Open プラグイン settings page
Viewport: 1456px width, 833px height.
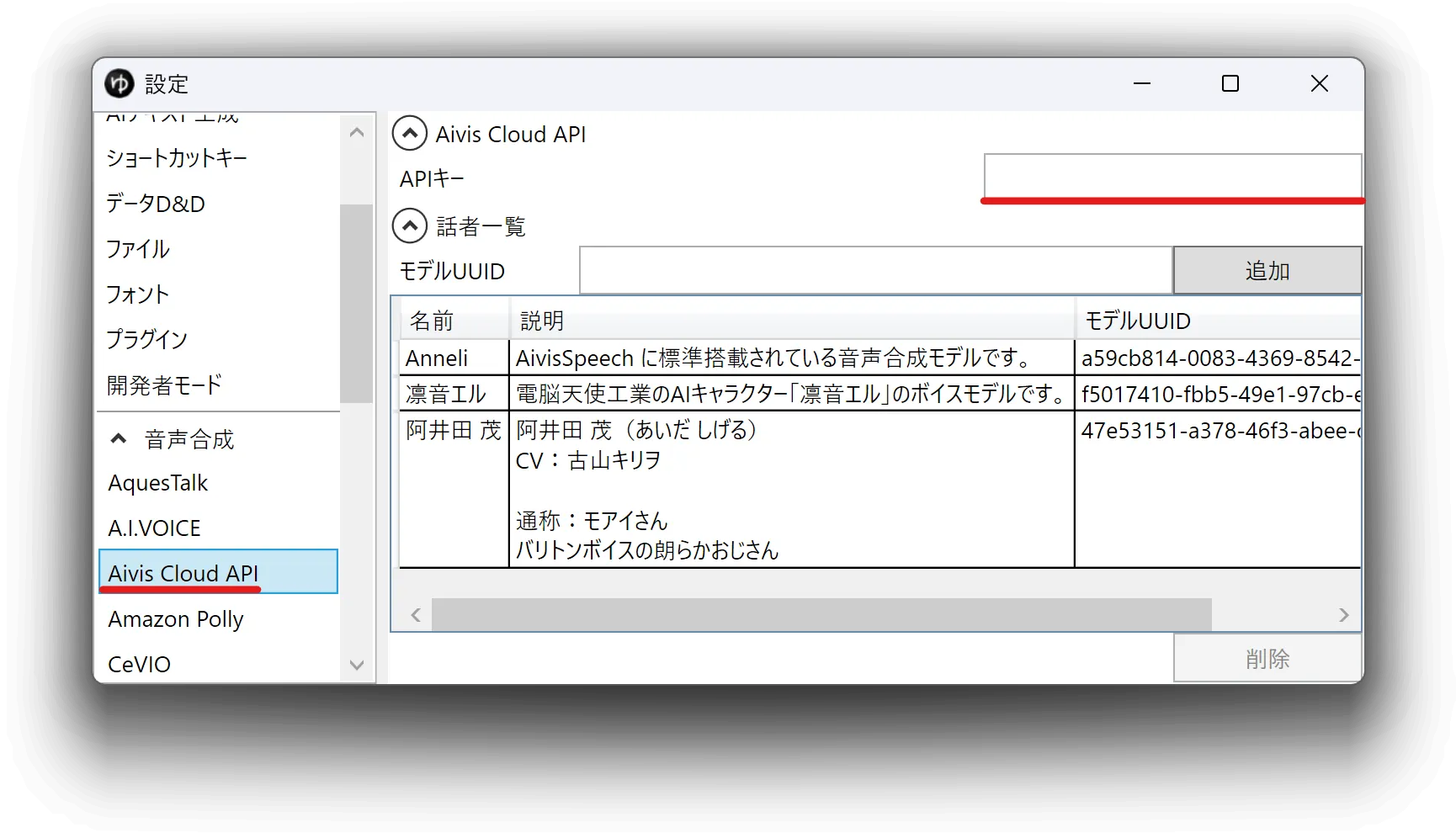coord(147,339)
